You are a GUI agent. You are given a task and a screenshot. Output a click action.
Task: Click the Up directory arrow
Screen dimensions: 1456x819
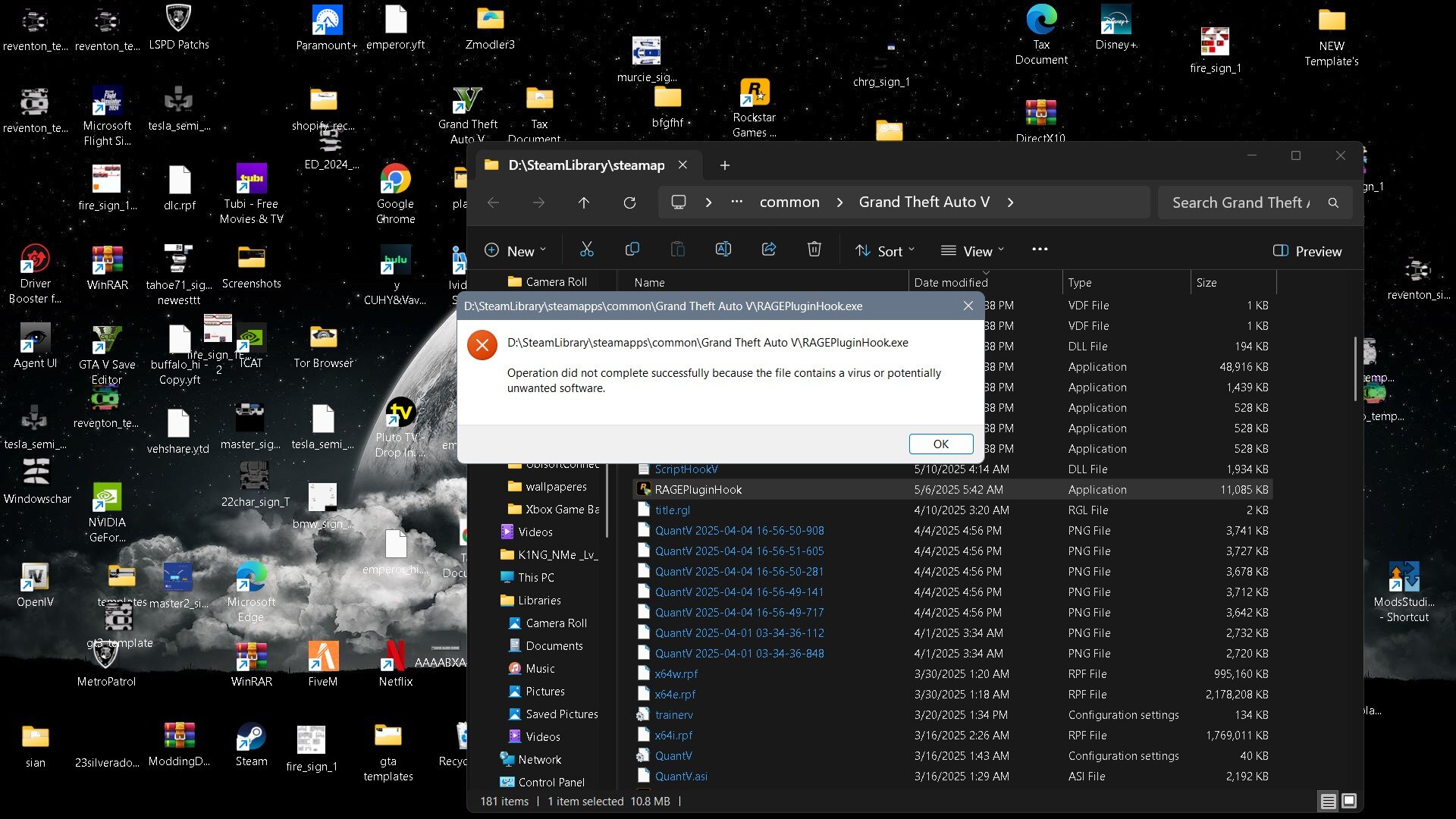pos(583,202)
